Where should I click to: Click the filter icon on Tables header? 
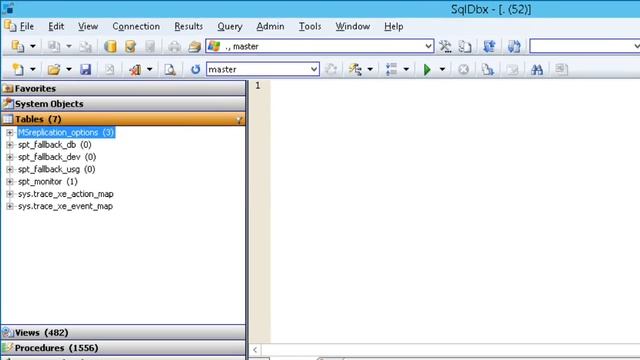239,120
